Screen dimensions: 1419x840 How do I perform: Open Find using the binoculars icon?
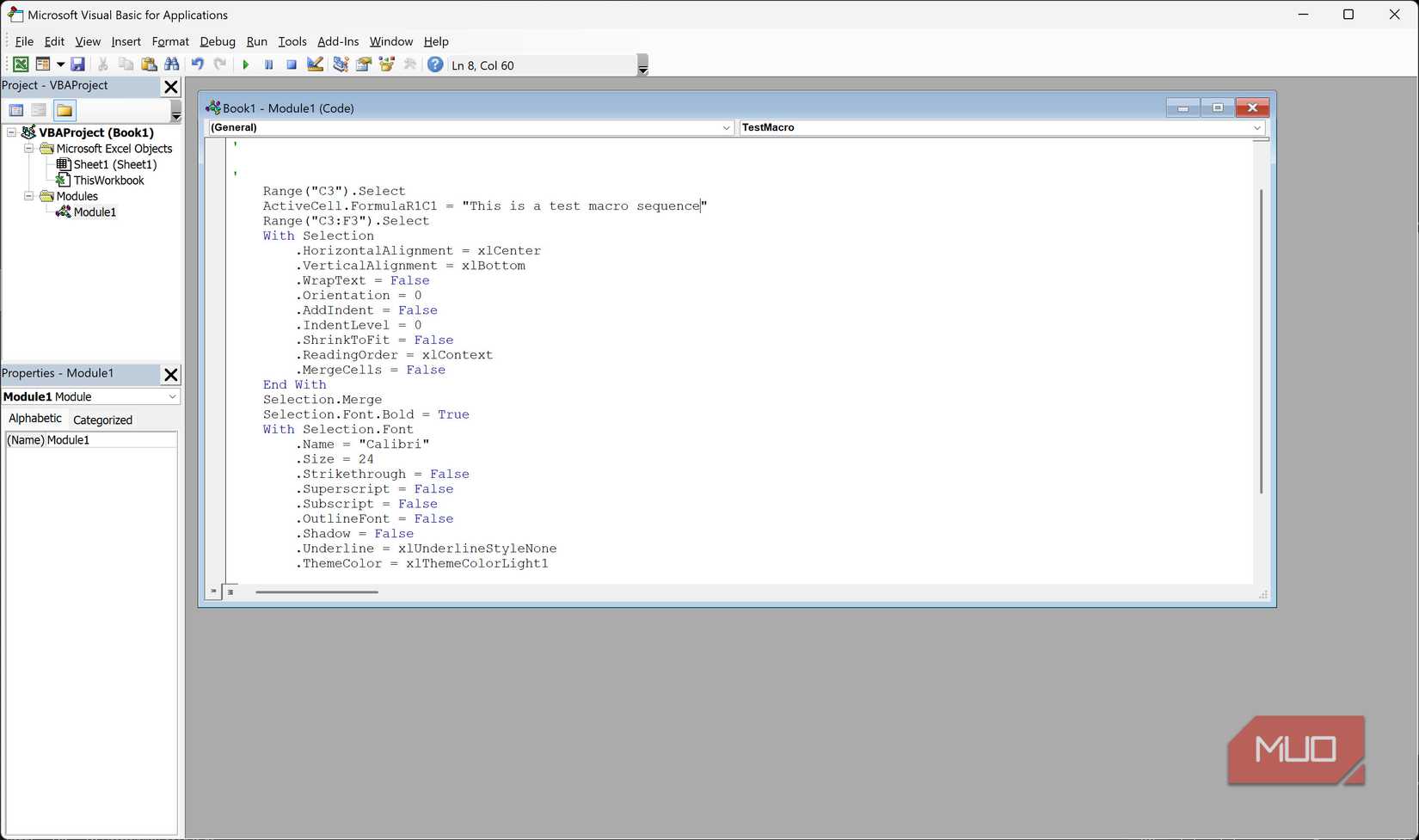pos(172,64)
